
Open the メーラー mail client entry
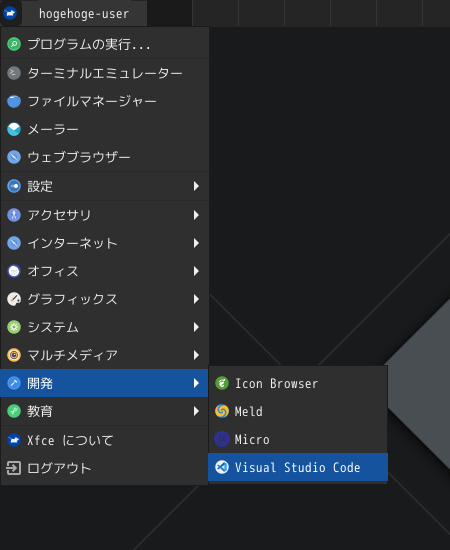coord(105,129)
